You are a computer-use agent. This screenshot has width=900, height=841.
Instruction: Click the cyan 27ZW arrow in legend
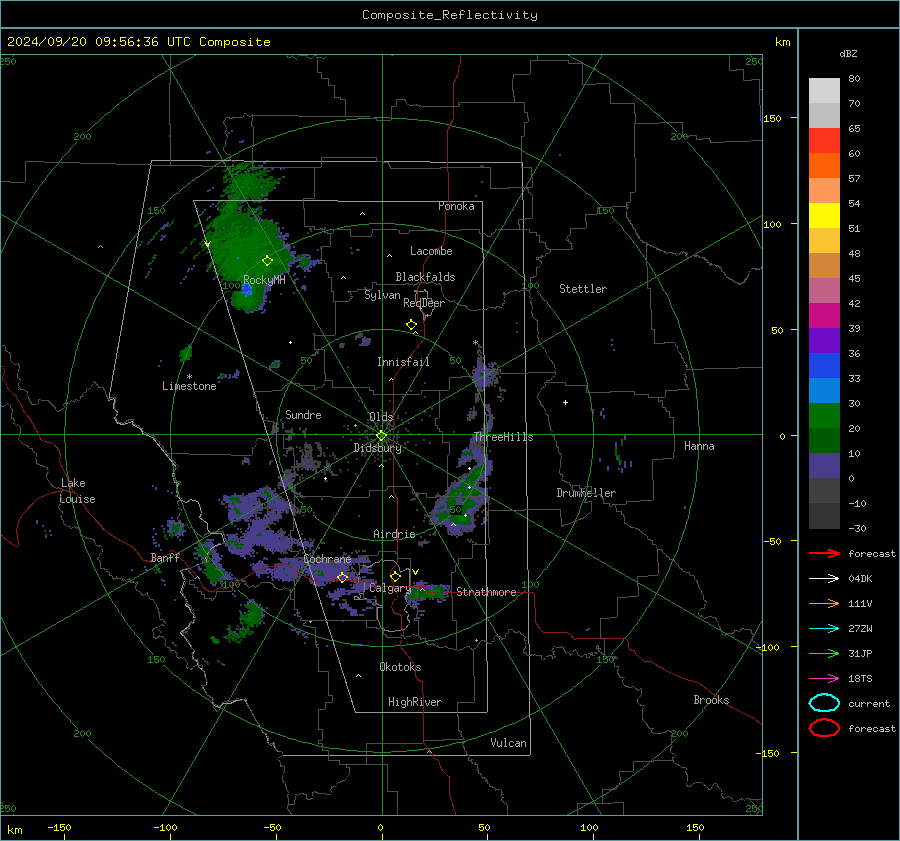pyautogui.click(x=824, y=629)
